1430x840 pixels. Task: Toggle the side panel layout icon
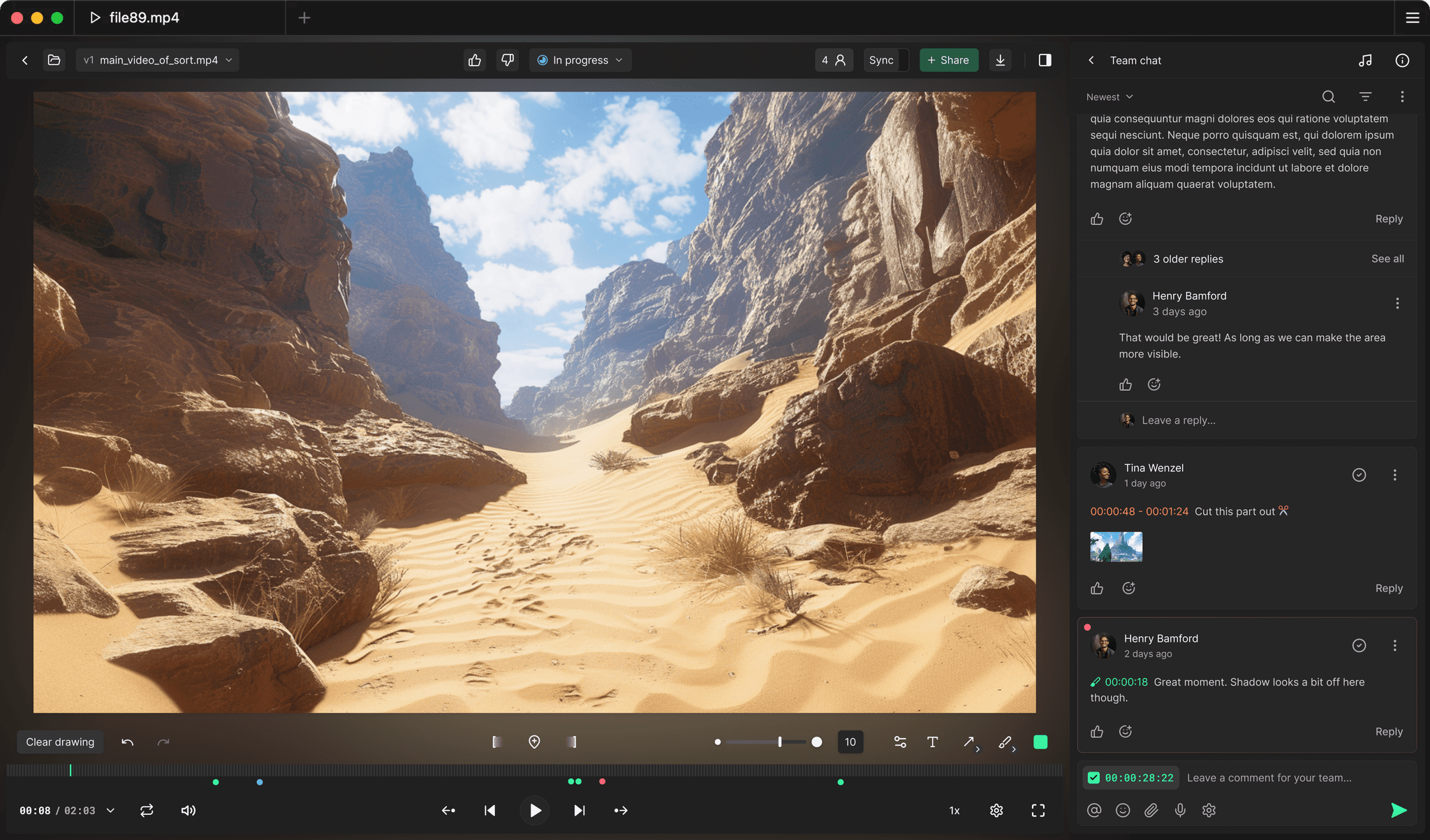click(x=1045, y=60)
